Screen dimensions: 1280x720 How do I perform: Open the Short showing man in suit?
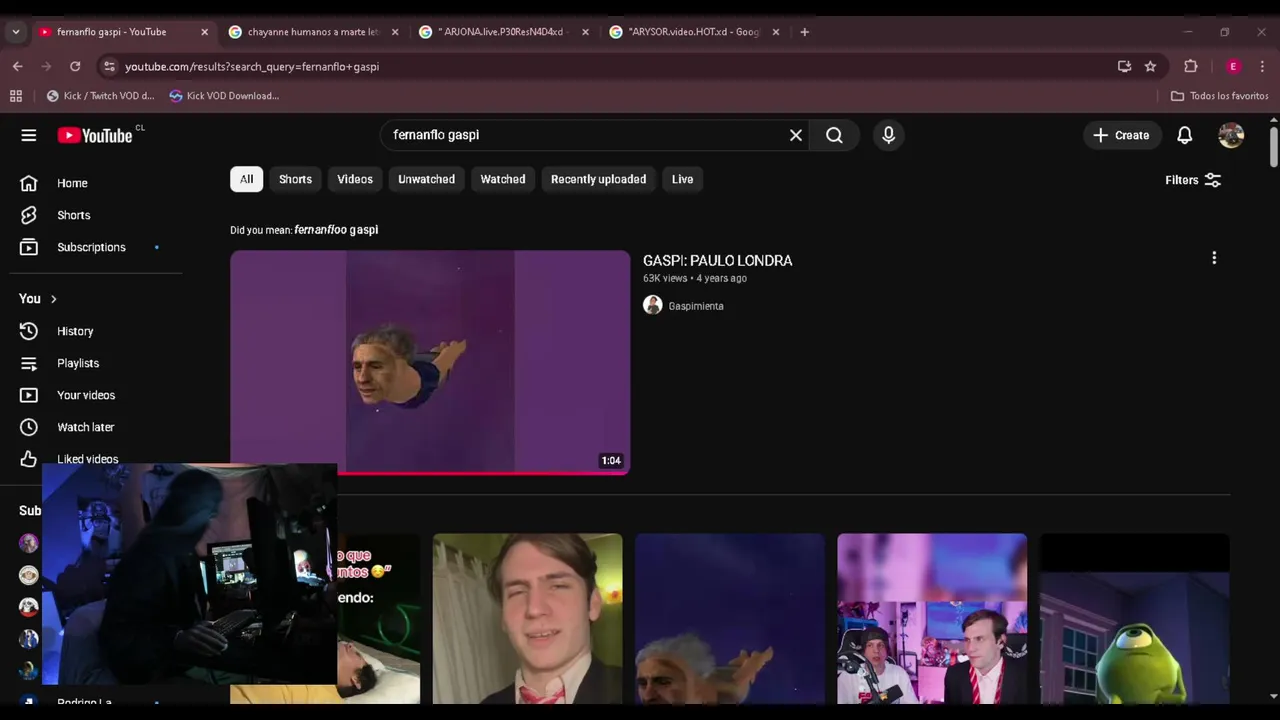[x=527, y=618]
